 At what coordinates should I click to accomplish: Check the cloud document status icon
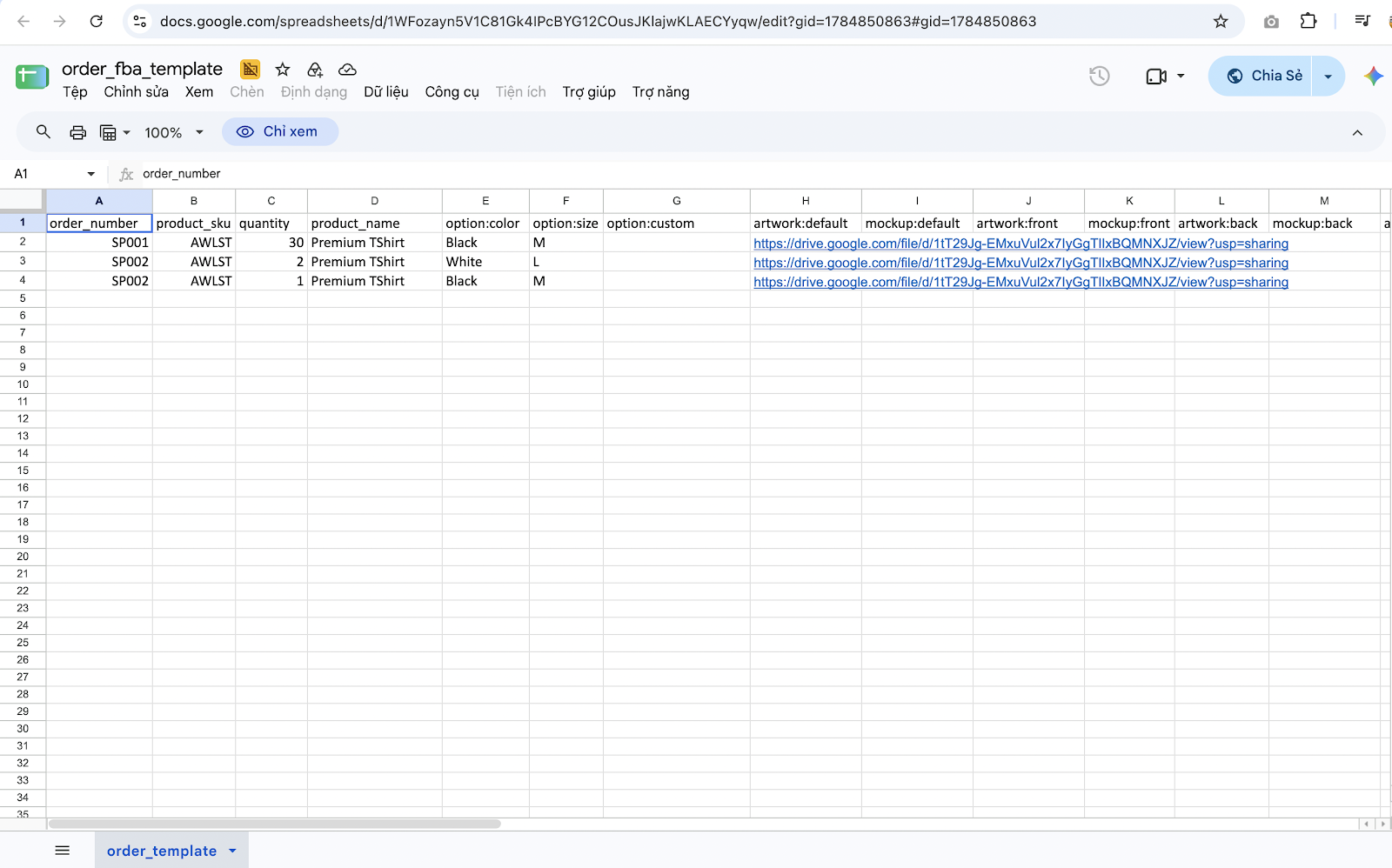click(x=347, y=70)
